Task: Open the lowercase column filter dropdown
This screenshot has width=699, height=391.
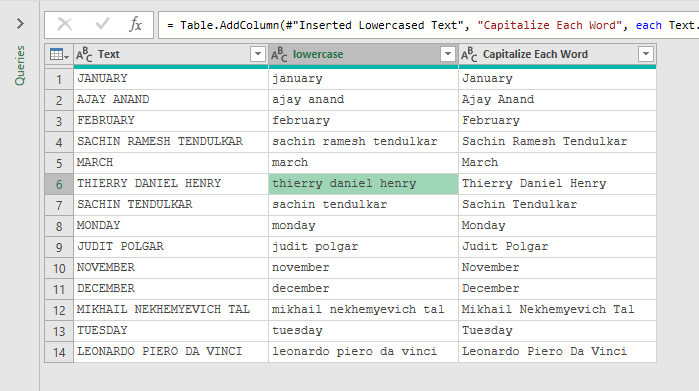Action: (x=448, y=54)
